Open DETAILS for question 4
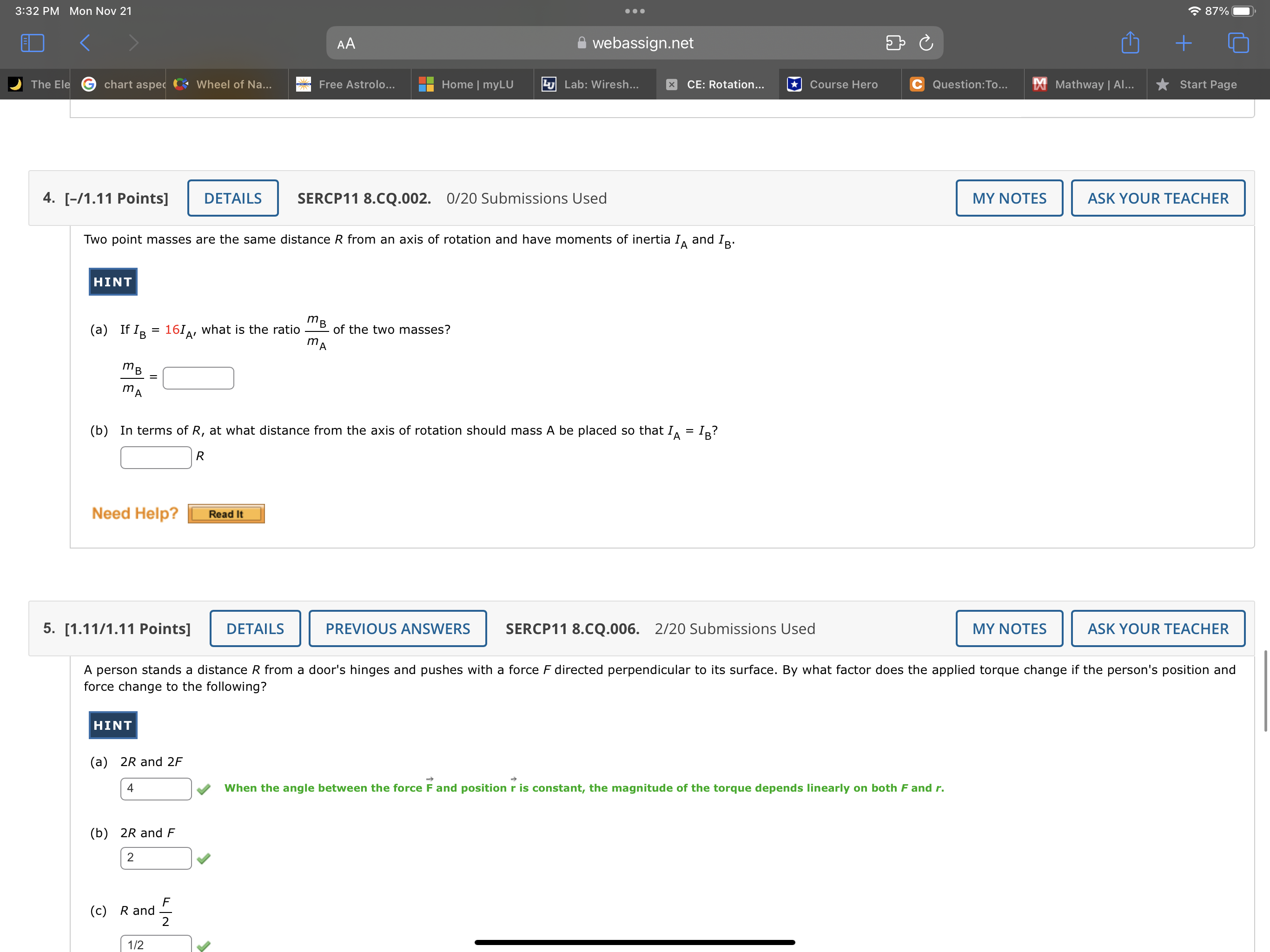 (232, 198)
